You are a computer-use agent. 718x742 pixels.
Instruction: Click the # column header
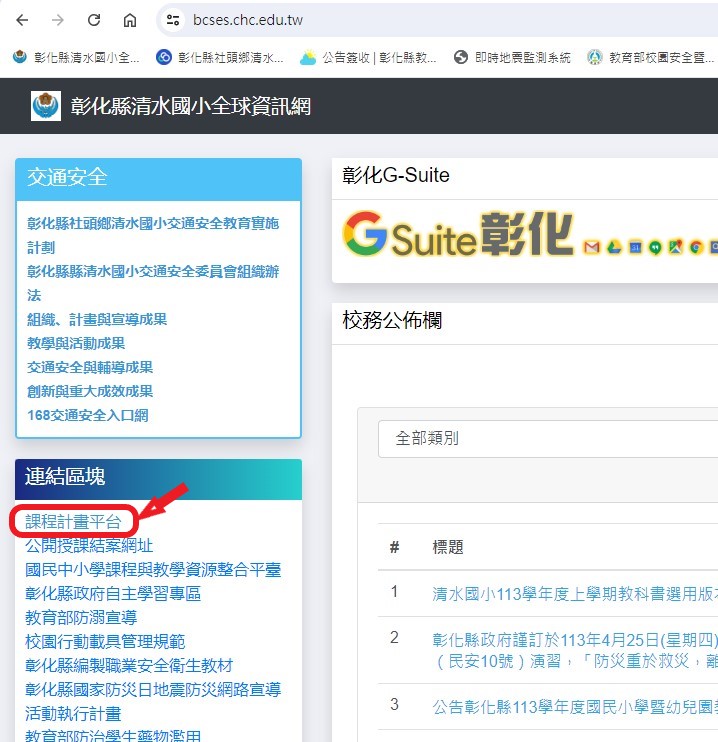pos(394,548)
